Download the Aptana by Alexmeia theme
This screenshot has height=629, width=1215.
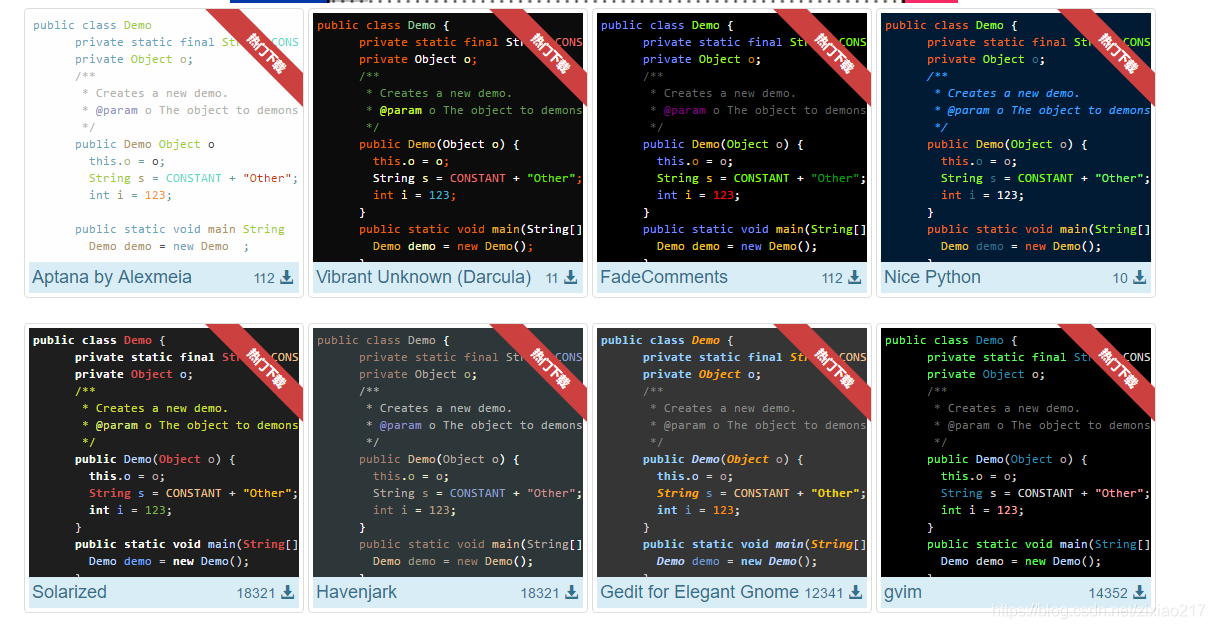287,277
